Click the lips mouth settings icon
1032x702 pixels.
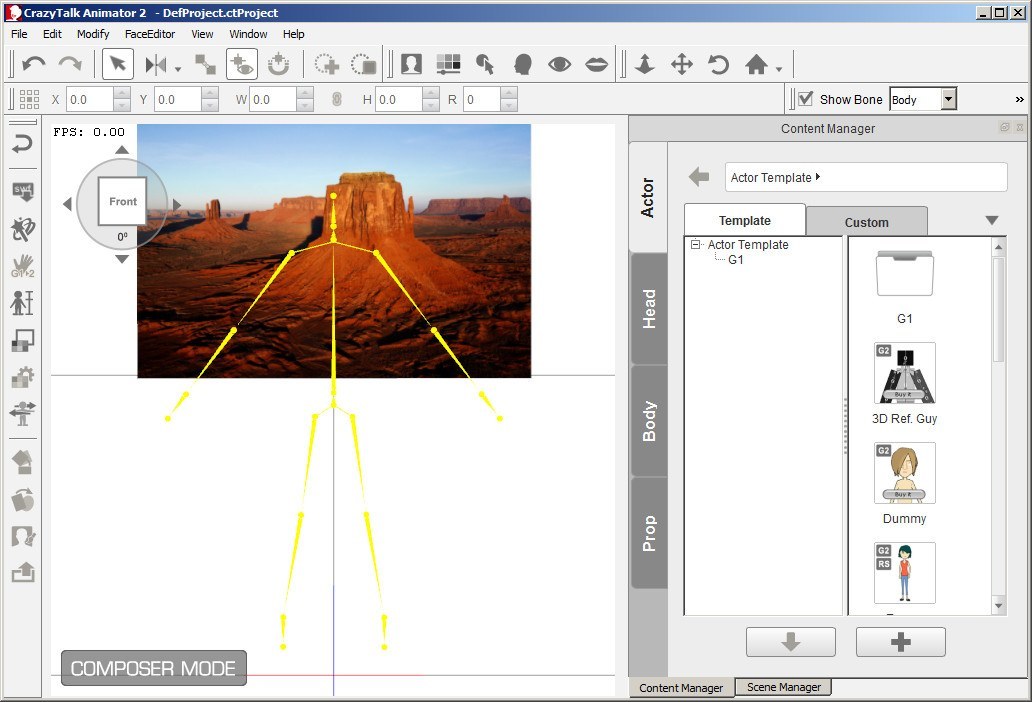597,64
